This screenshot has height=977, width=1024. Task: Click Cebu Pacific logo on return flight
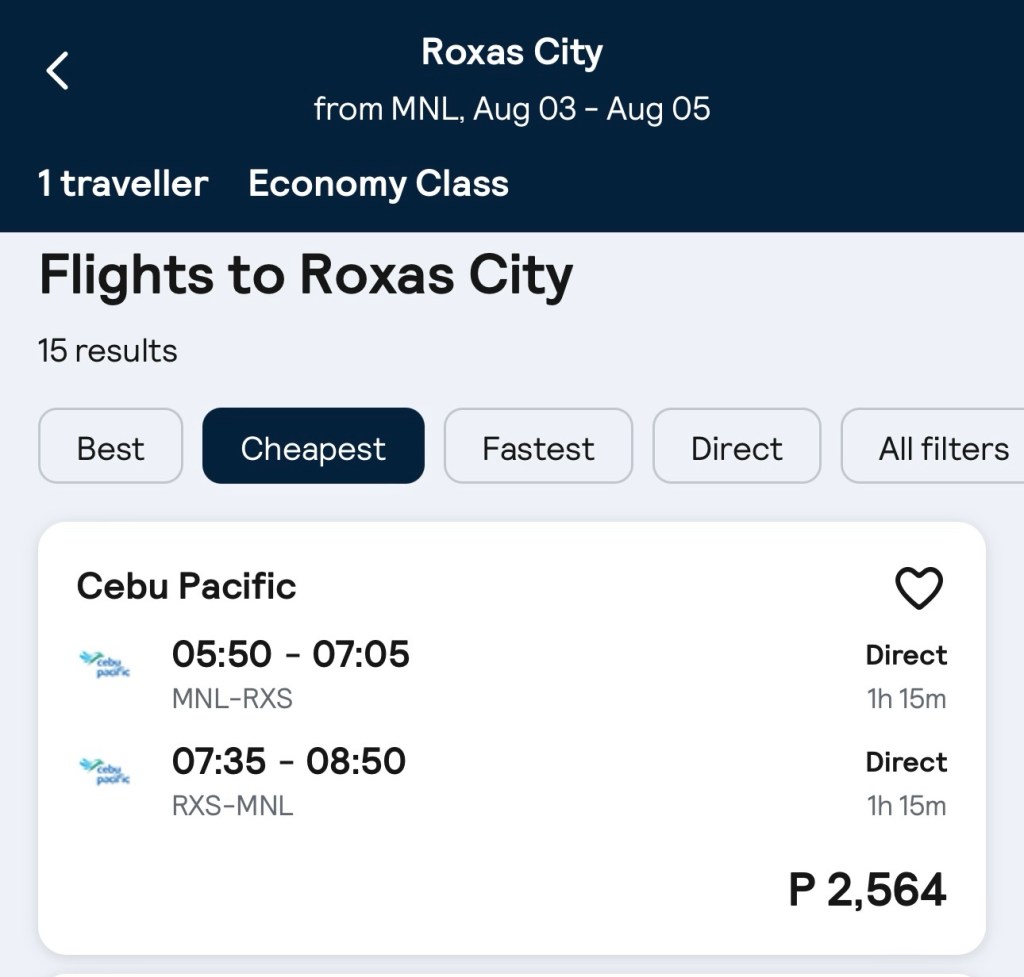click(104, 771)
